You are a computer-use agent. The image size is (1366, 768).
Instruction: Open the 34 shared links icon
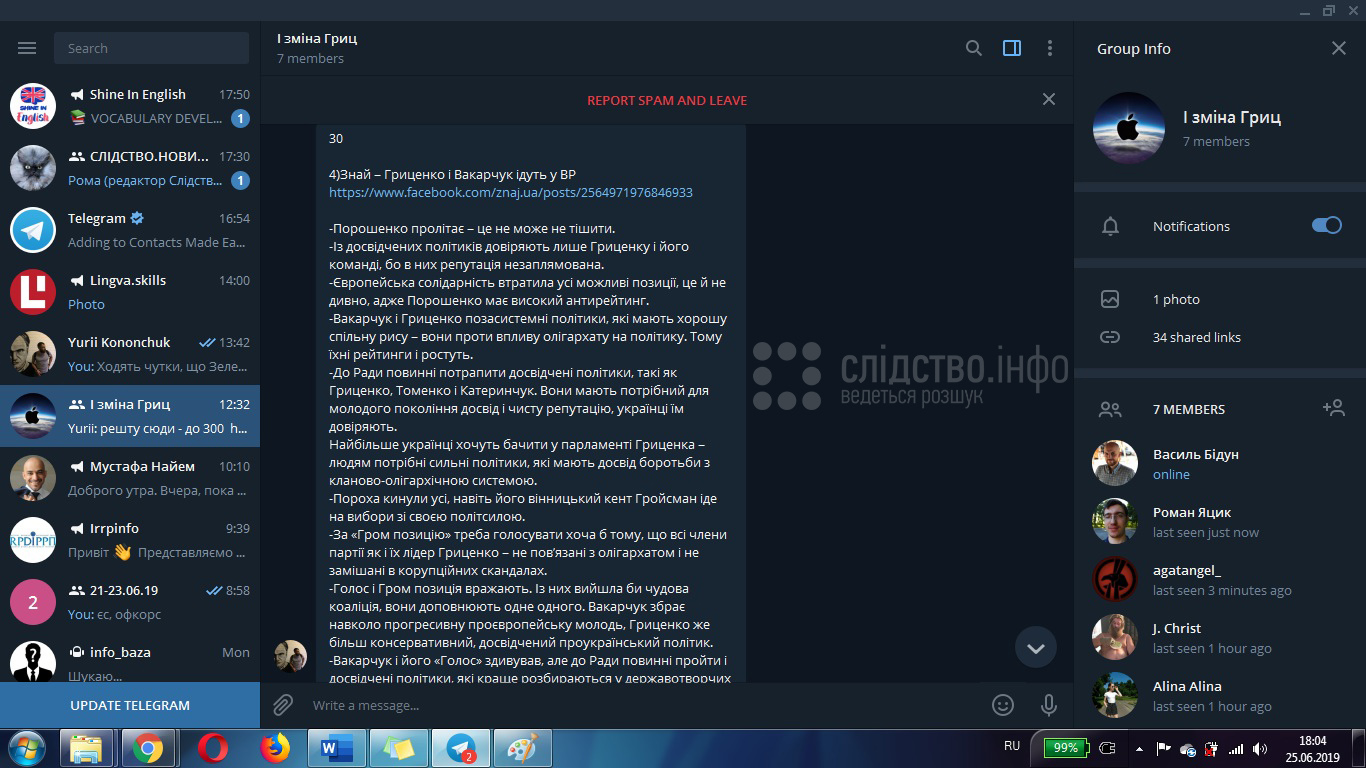tap(1110, 337)
